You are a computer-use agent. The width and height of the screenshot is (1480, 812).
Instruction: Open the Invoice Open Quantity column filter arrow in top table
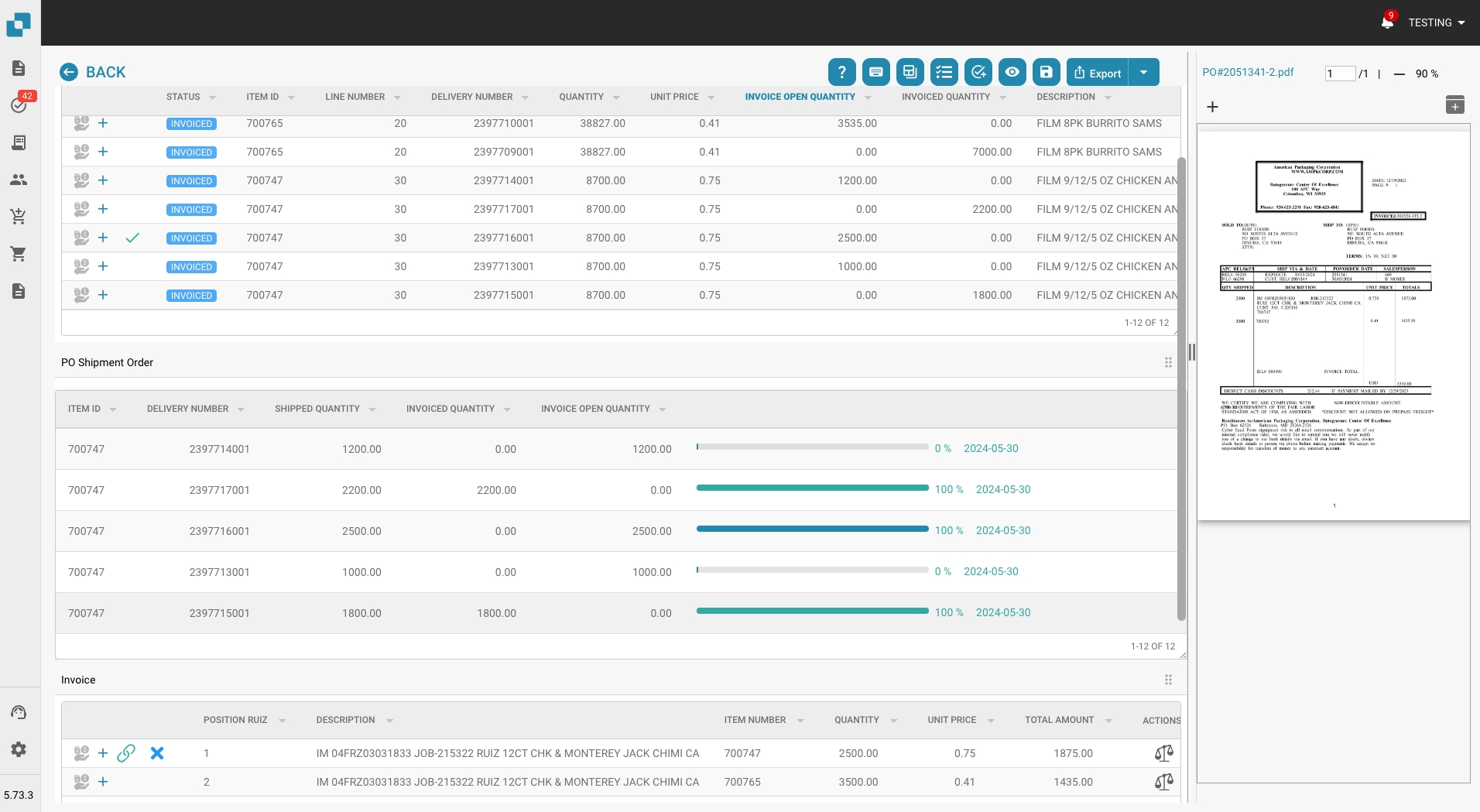[x=868, y=98]
